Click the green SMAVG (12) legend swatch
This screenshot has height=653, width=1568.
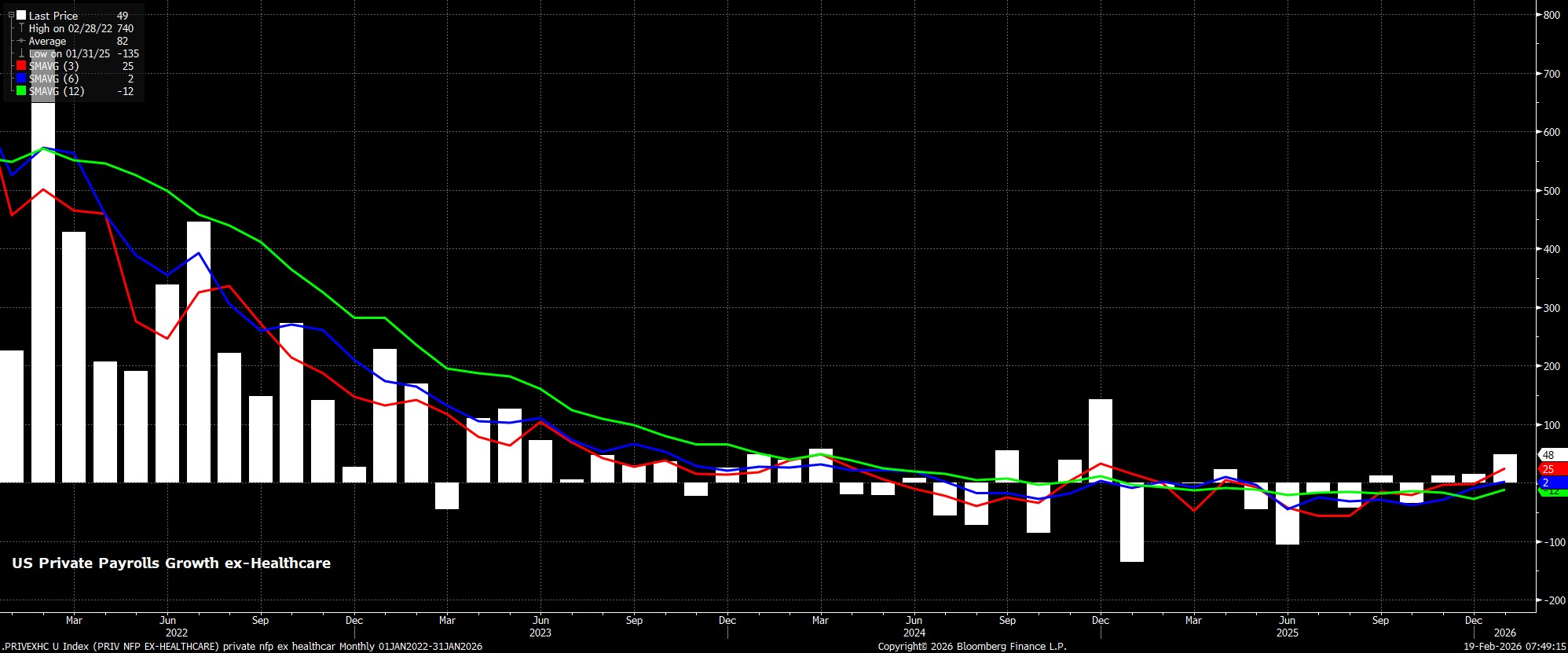(21, 91)
